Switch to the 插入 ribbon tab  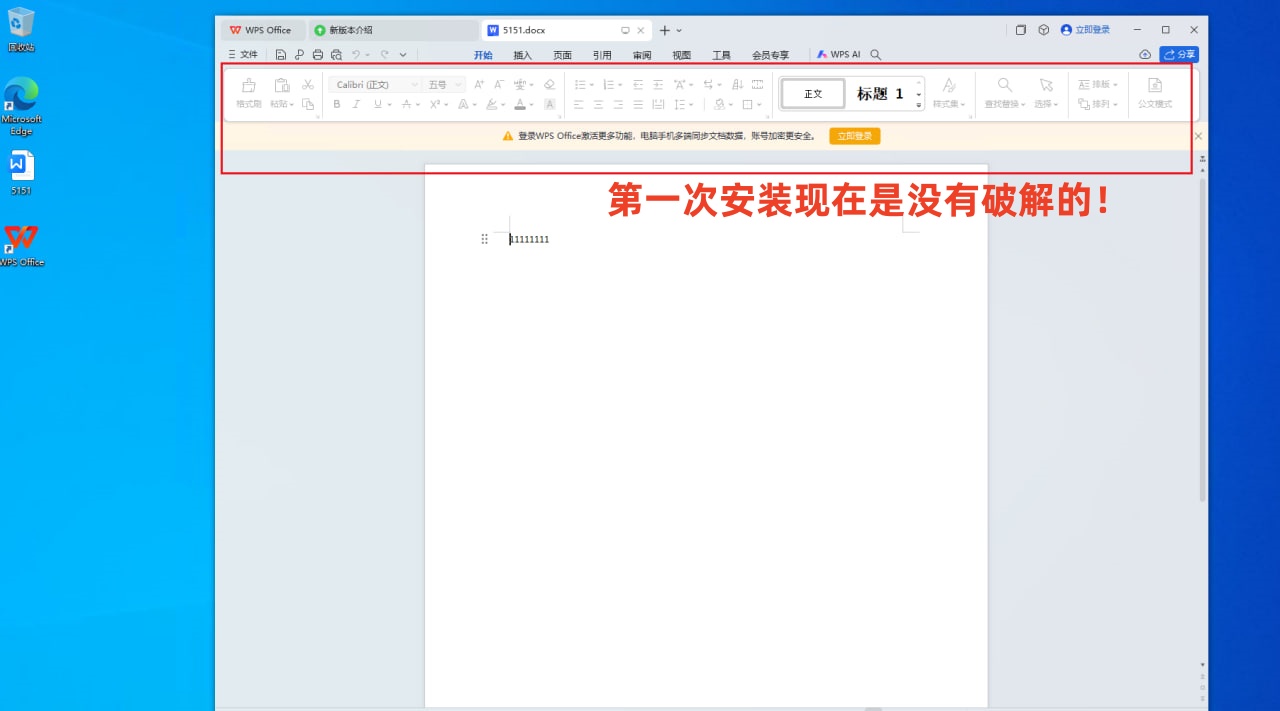522,55
